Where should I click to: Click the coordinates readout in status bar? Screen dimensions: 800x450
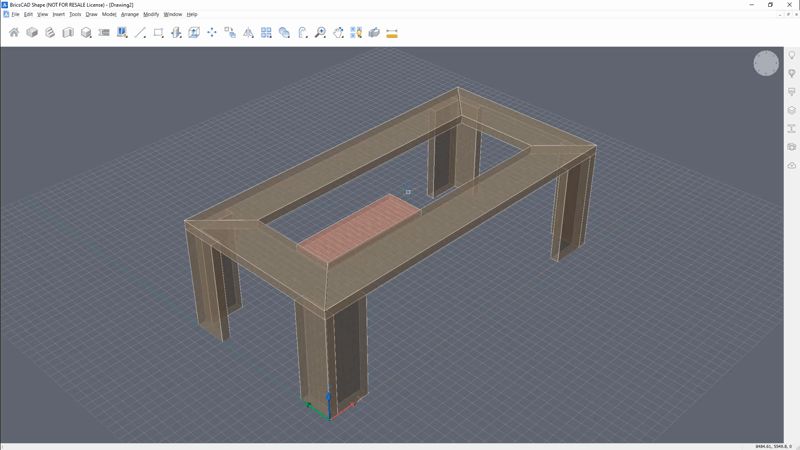(773, 446)
